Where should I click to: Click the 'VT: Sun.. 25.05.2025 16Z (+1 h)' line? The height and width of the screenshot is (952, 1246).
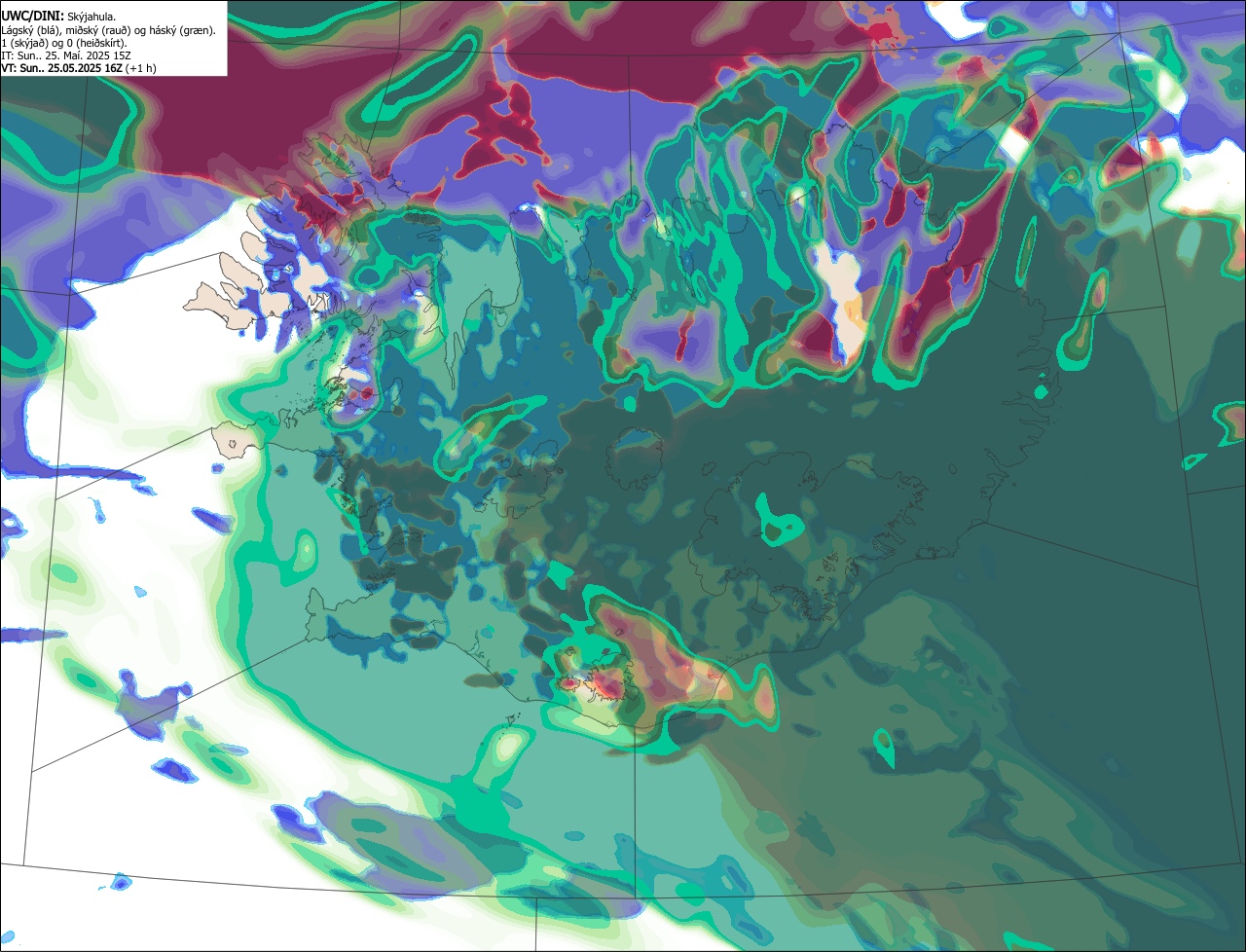[79, 68]
